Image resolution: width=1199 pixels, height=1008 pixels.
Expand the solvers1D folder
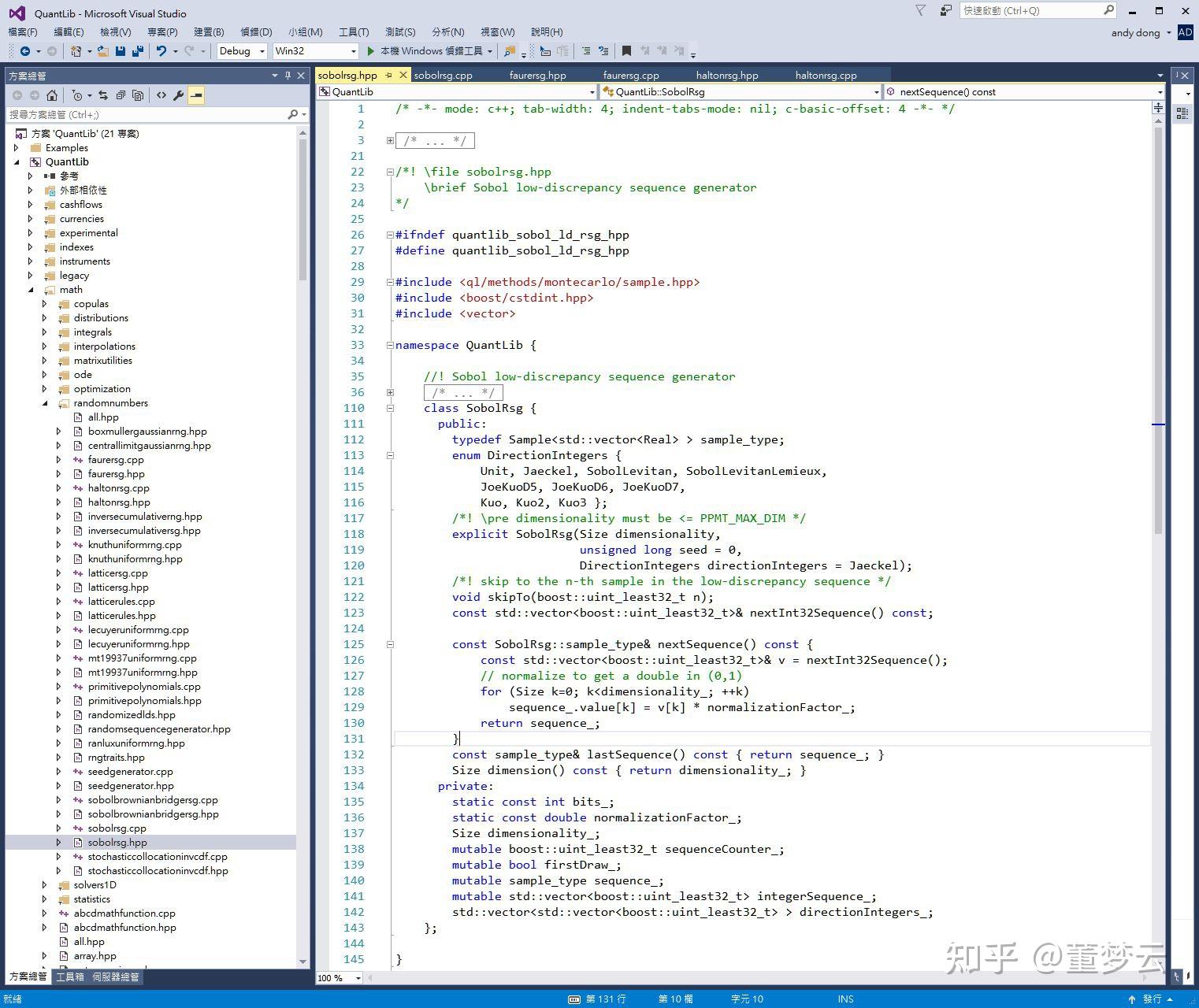(x=45, y=885)
